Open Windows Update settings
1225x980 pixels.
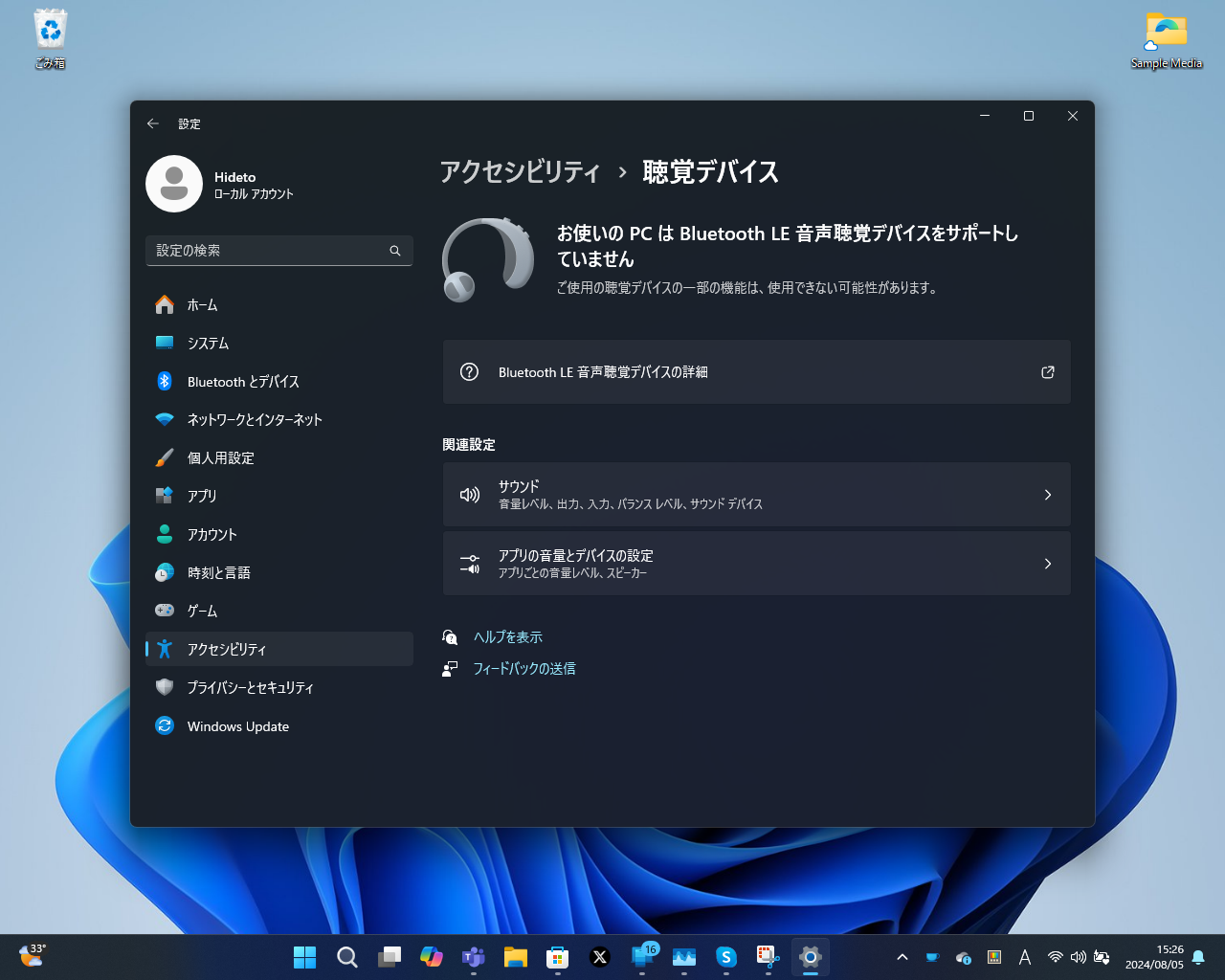(237, 725)
